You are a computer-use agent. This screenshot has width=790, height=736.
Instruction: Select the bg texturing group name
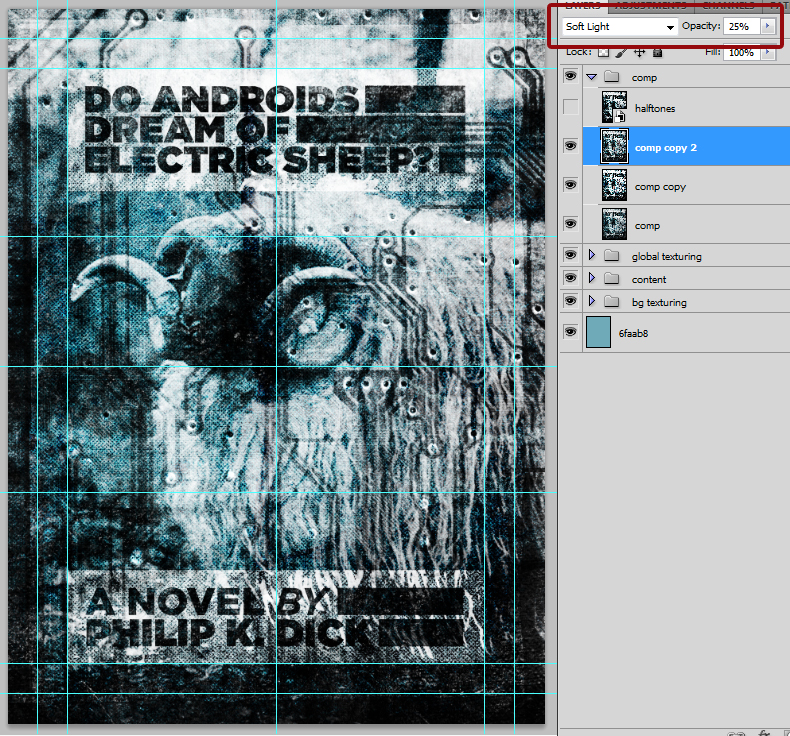coord(659,302)
